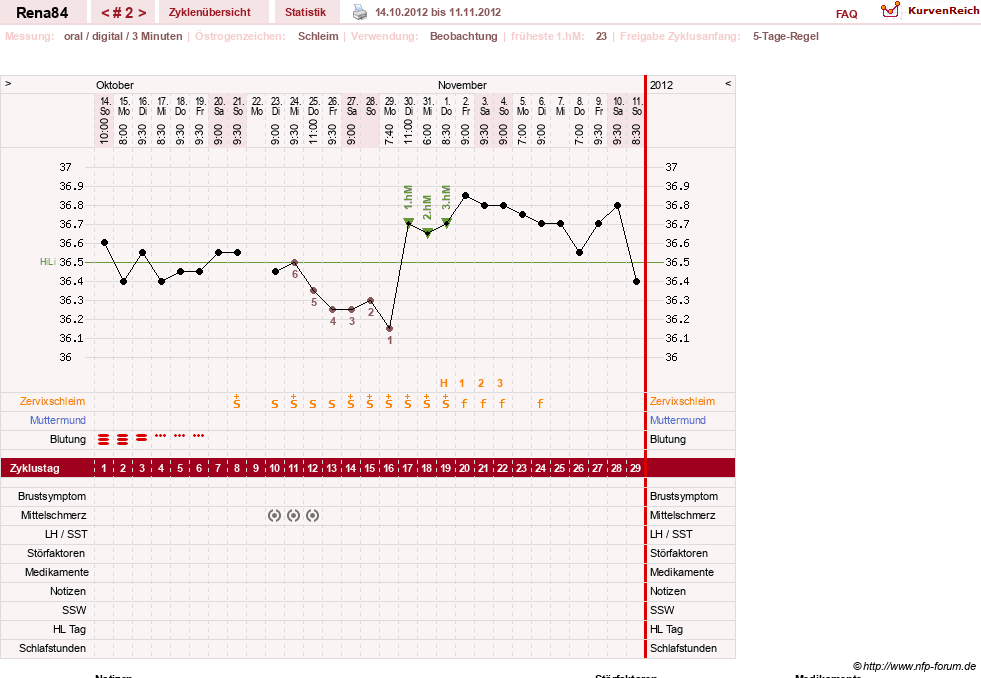Click S mucus symbol on day 10

click(275, 405)
